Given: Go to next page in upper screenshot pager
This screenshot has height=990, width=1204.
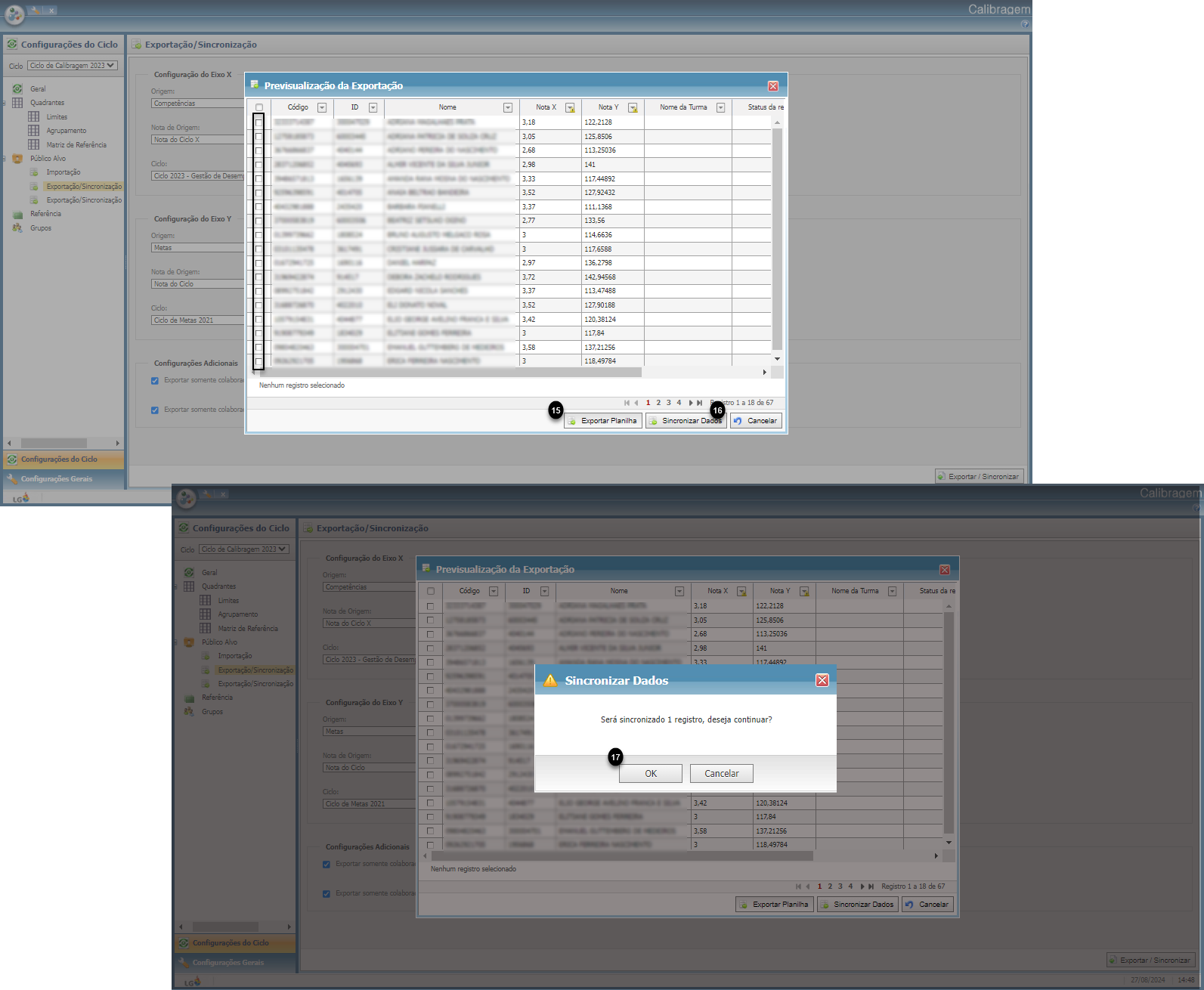Looking at the screenshot, I should tap(690, 403).
